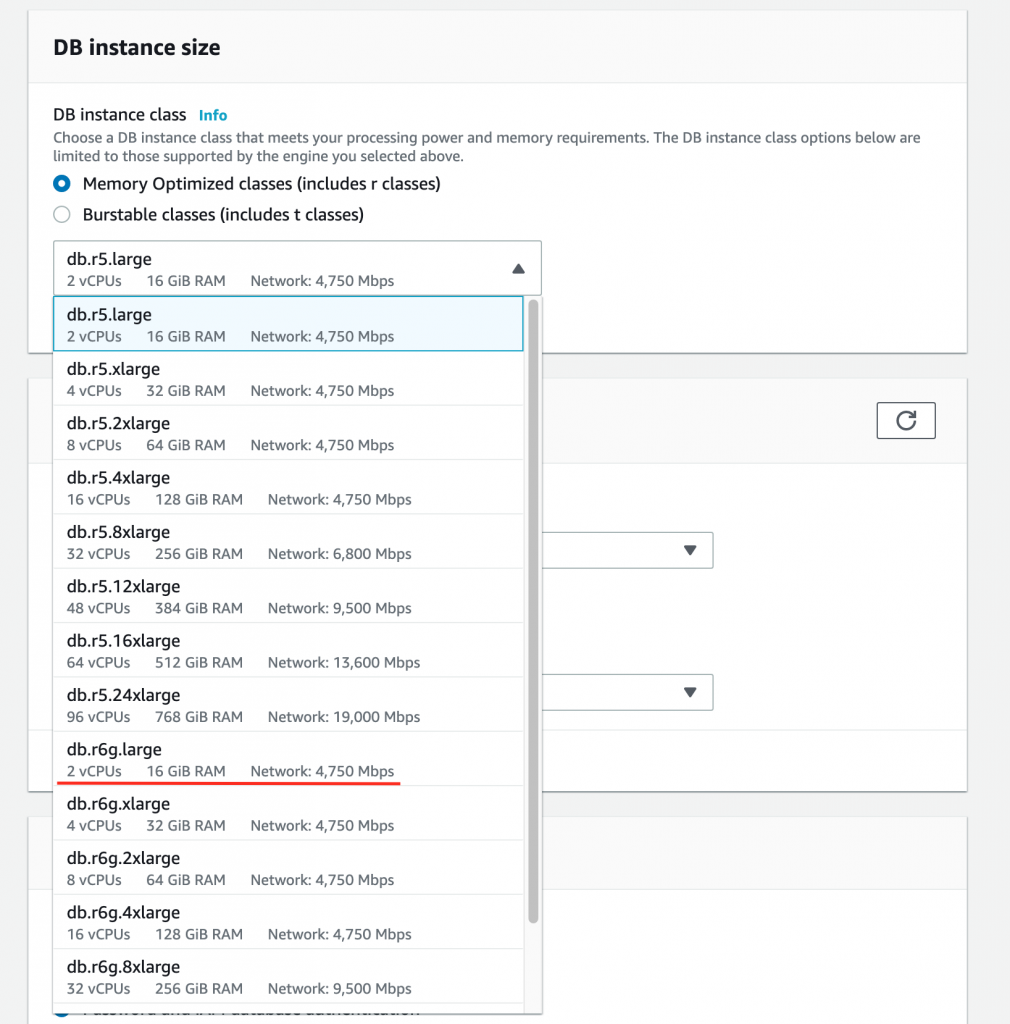Choose db.r5.xlarge from the list
The height and width of the screenshot is (1024, 1010).
pos(290,379)
